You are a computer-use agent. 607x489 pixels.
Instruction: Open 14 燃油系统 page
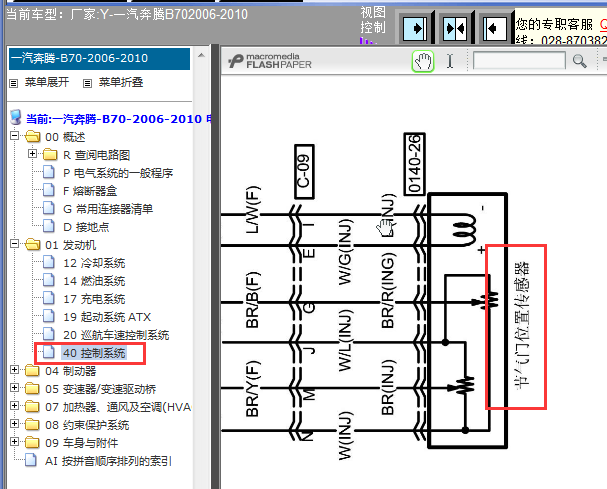click(x=94, y=281)
